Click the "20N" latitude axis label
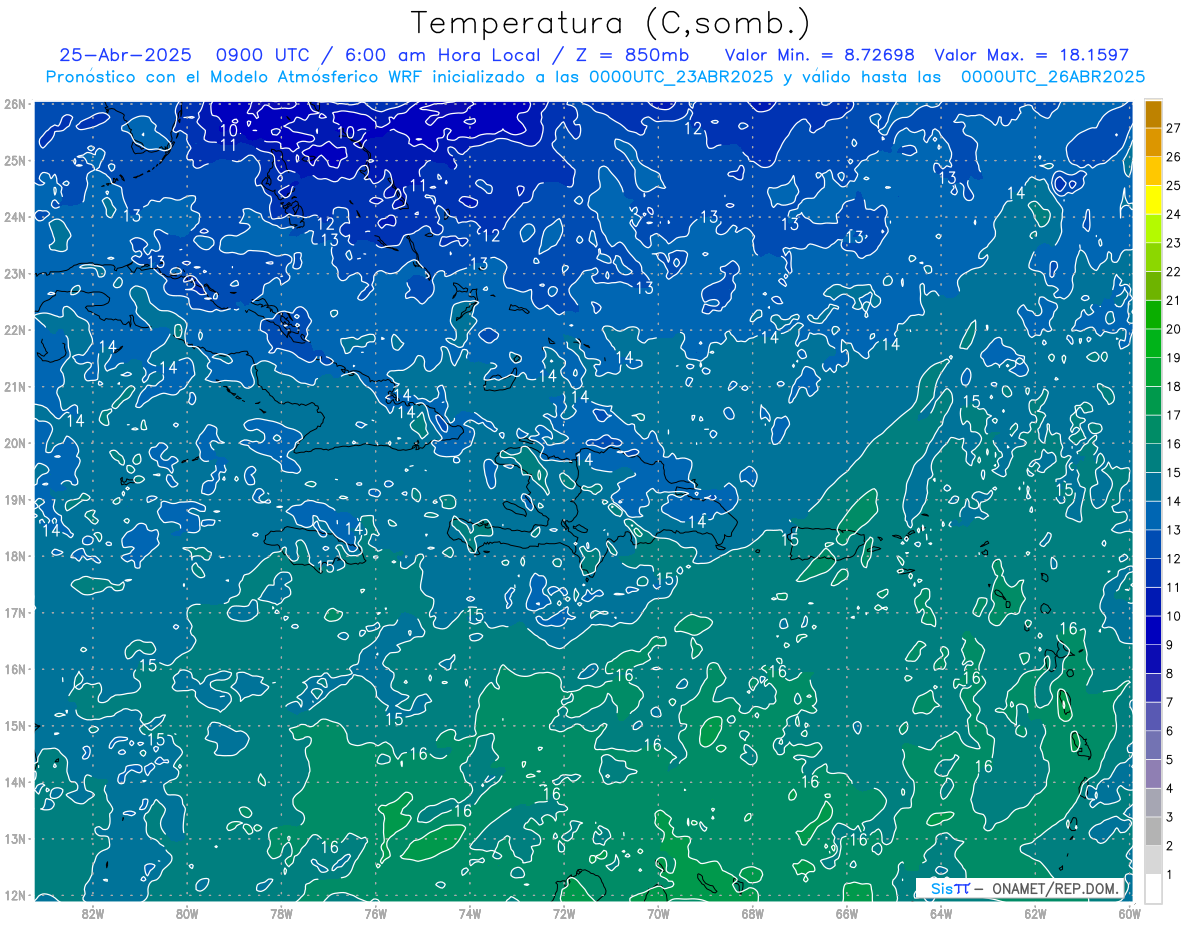1200x927 pixels. (15, 443)
